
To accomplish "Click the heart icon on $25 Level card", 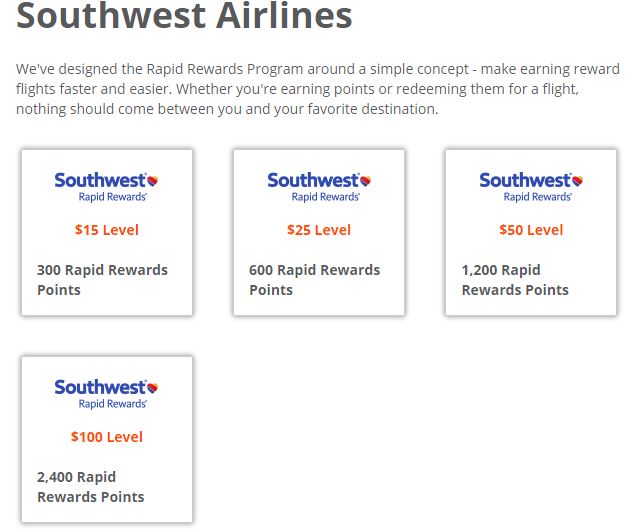I will 365,181.
